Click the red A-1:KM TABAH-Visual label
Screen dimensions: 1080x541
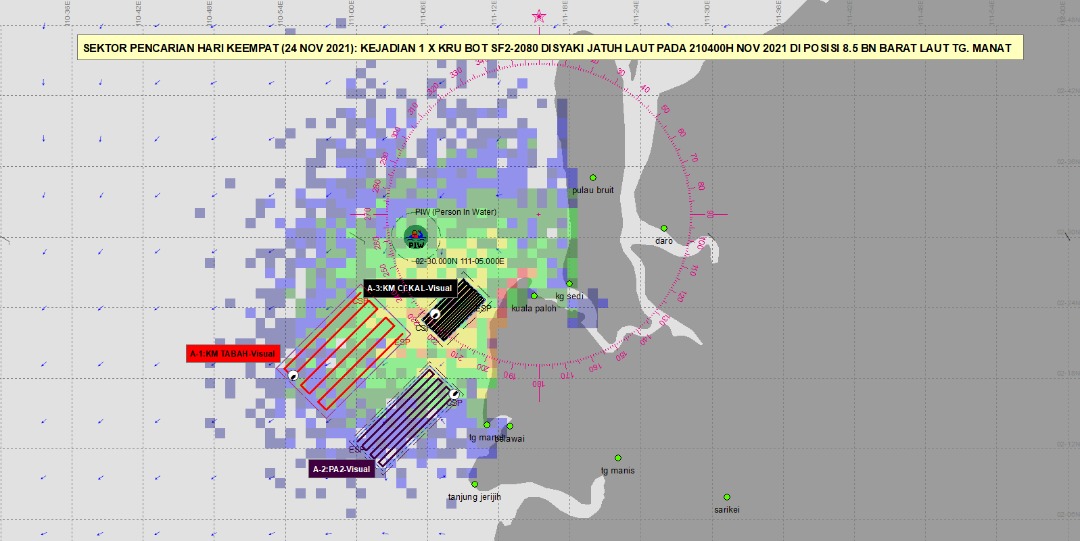tap(231, 353)
